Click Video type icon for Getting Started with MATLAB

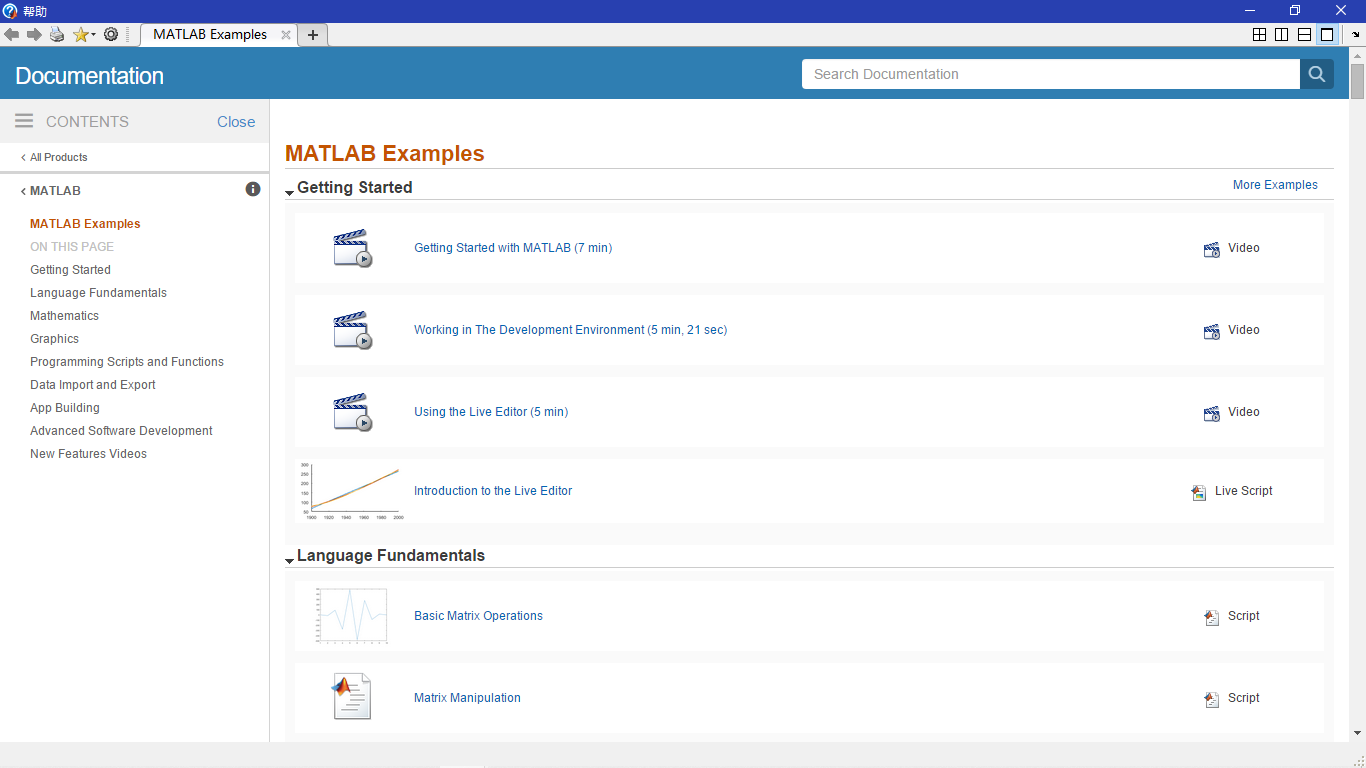(x=1212, y=249)
